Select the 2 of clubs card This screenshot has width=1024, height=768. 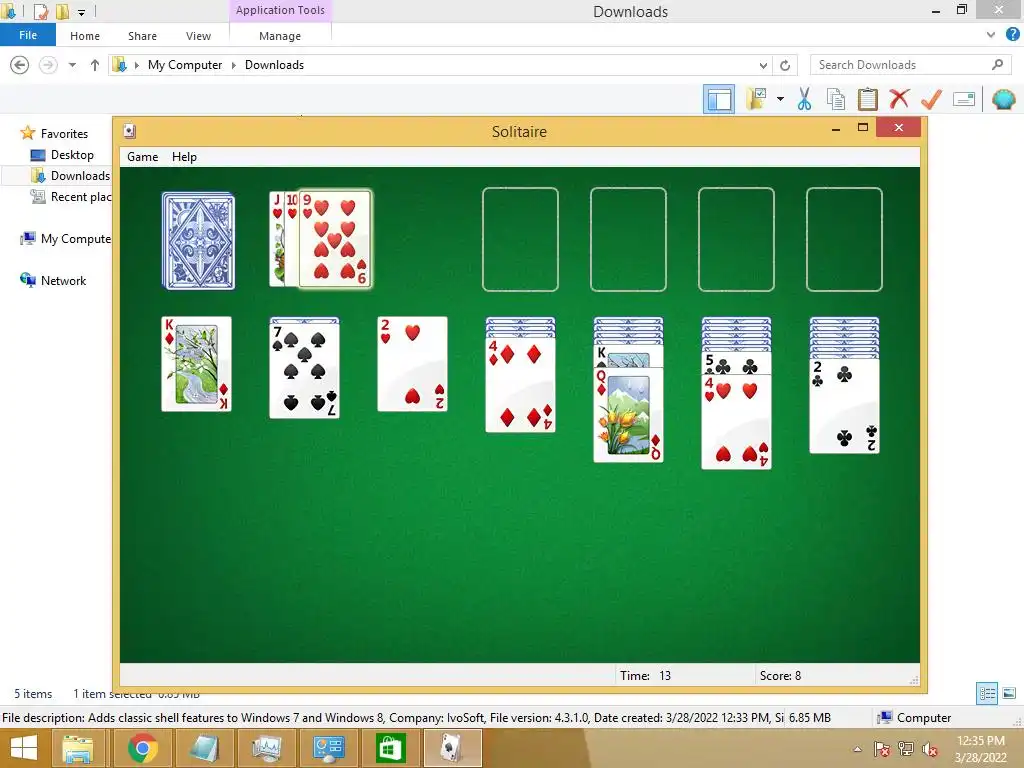(844, 406)
